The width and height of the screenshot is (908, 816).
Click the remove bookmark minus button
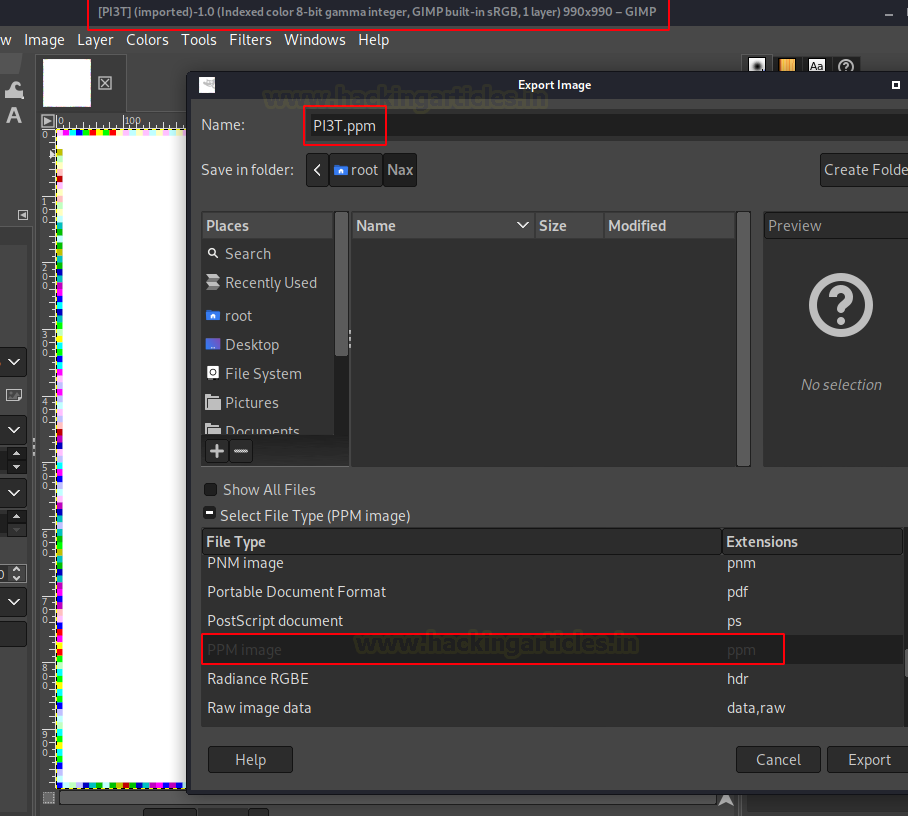(x=241, y=451)
